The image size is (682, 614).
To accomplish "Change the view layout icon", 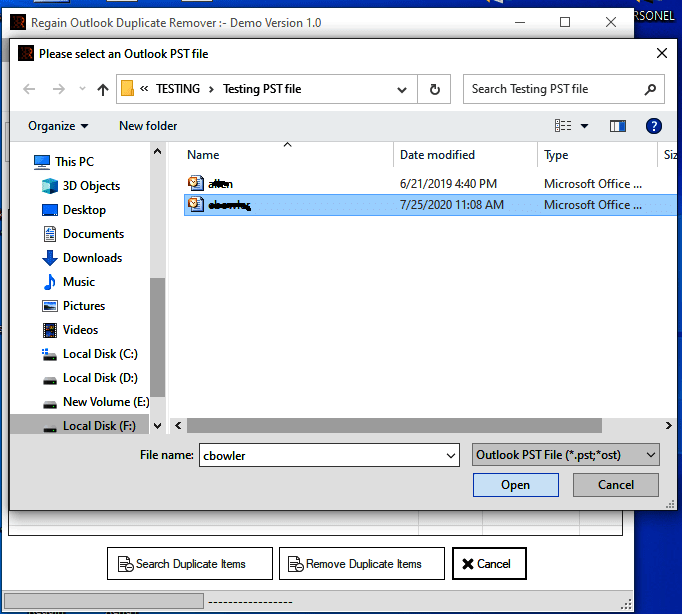I will (x=563, y=126).
